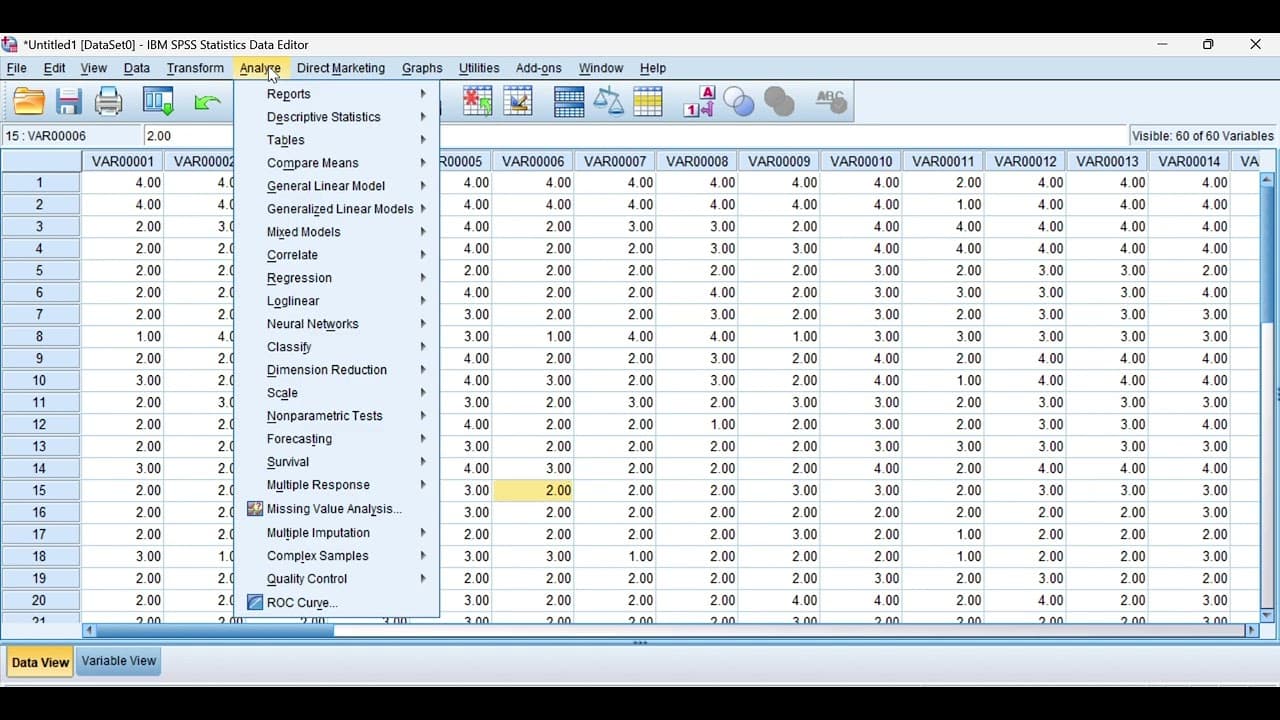Image resolution: width=1280 pixels, height=720 pixels.
Task: Click the horizontal scrollbar right arrow
Action: pyautogui.click(x=1251, y=630)
